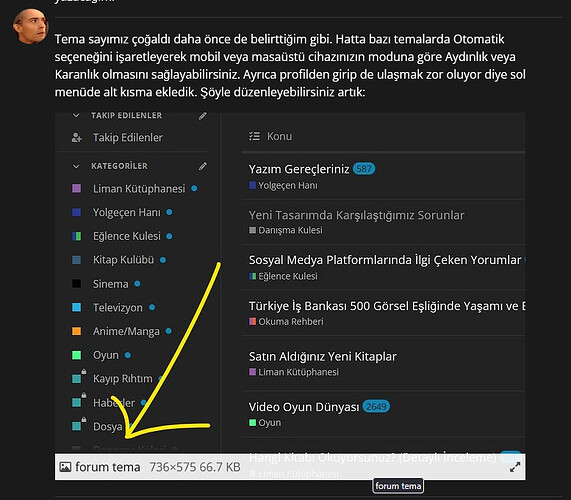The height and width of the screenshot is (500, 571).
Task: Click the unread dot next to Televizyon
Action: pyautogui.click(x=152, y=307)
